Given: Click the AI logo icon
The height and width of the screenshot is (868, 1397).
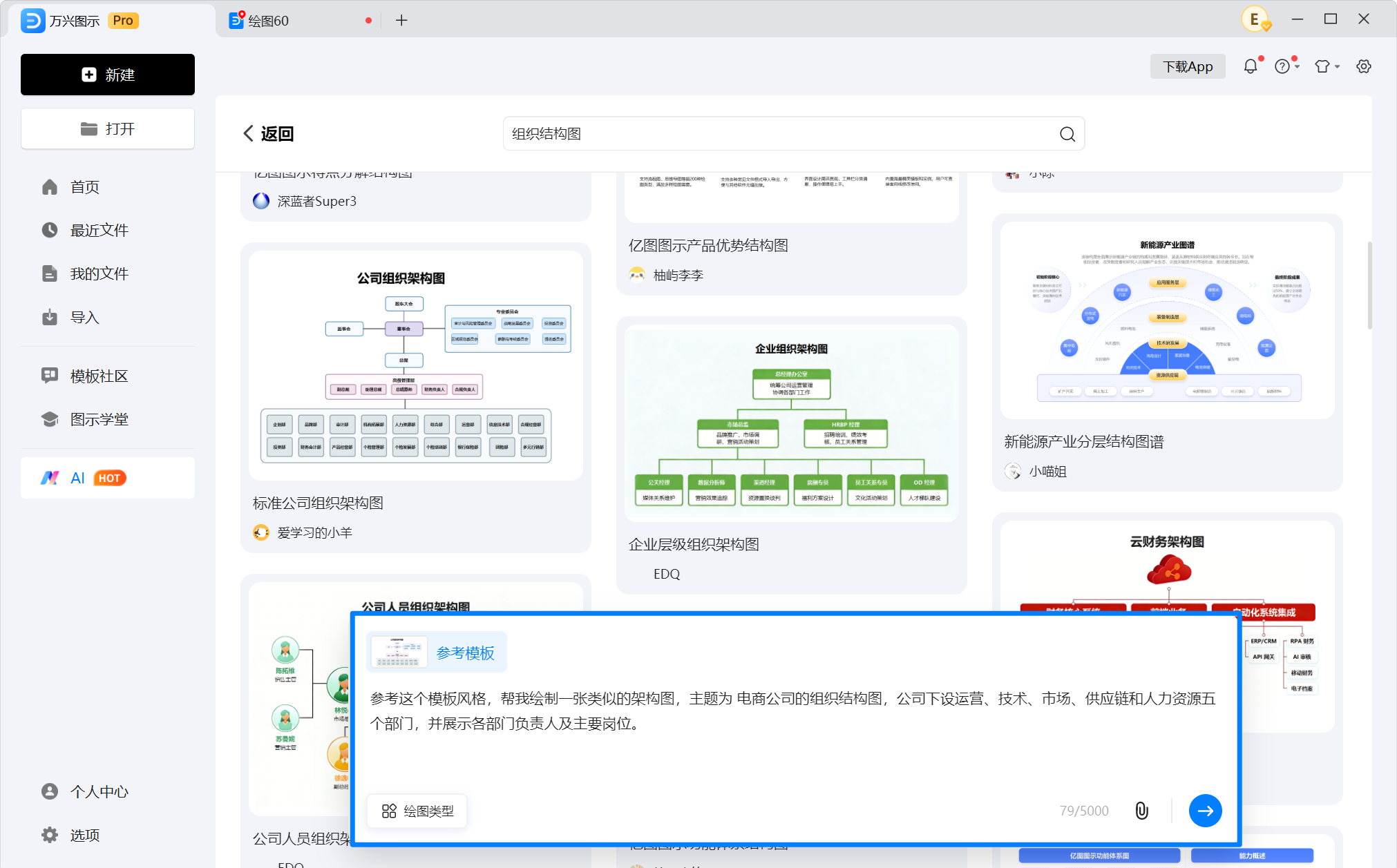Looking at the screenshot, I should point(50,478).
